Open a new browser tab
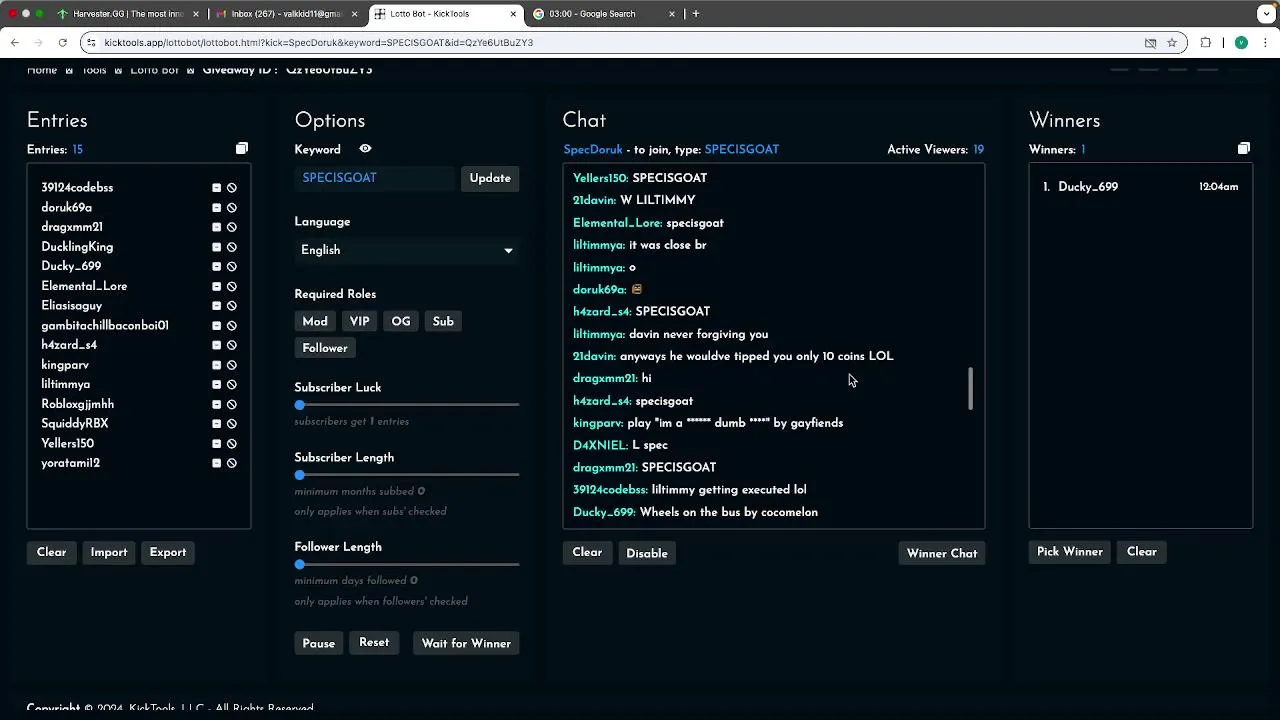Viewport: 1280px width, 720px height. [696, 14]
